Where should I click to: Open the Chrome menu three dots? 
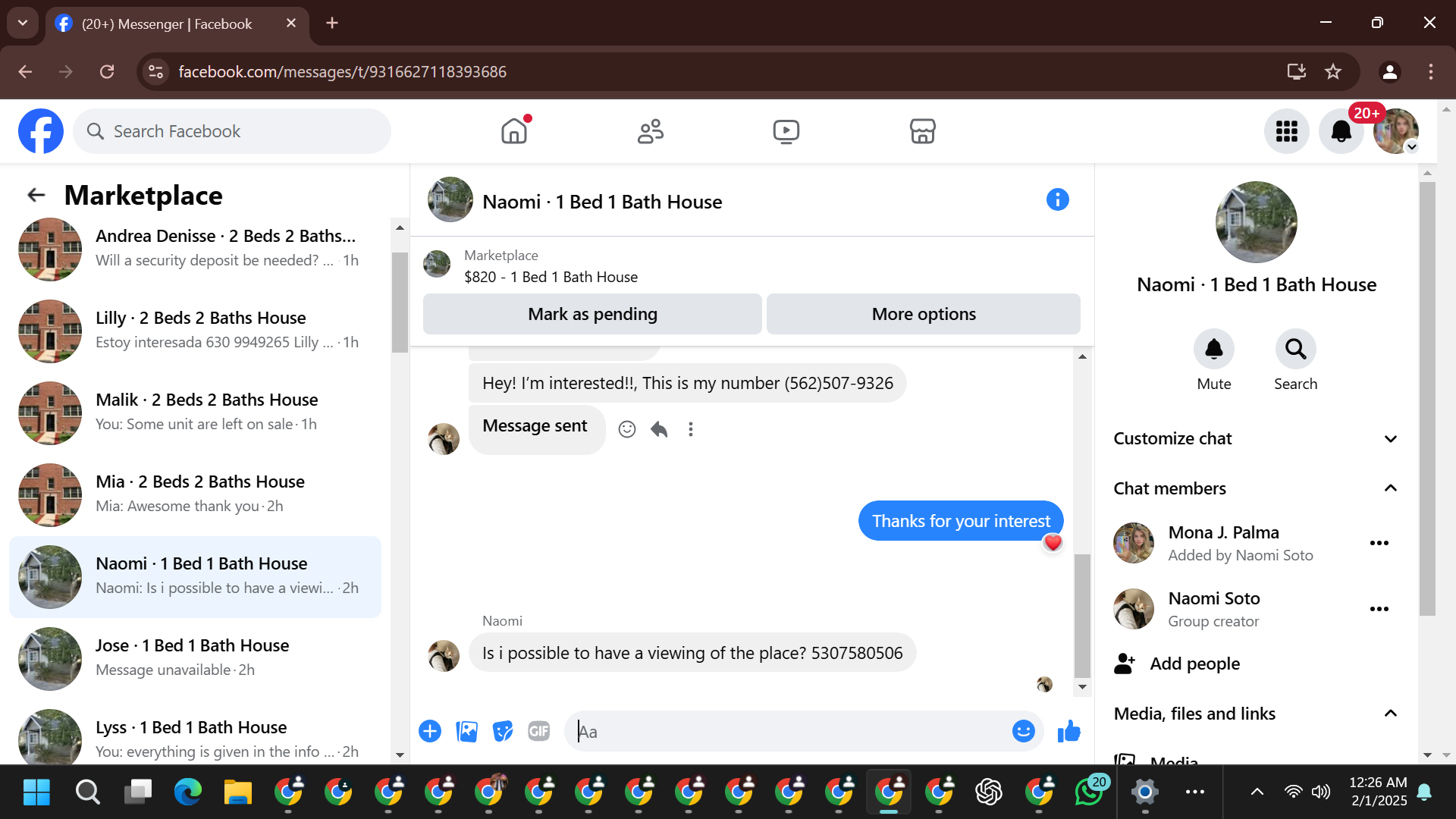1431,71
